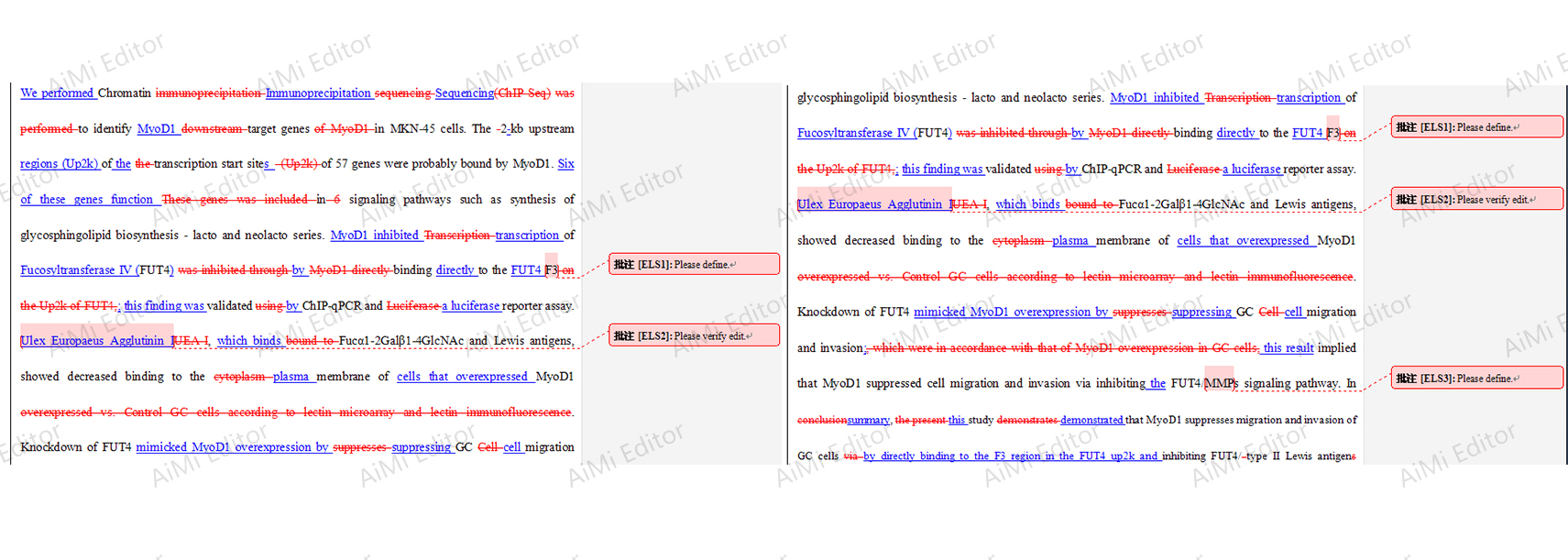Click the inserted text 'We performed'
The width and height of the screenshot is (1568, 560).
click(x=57, y=93)
